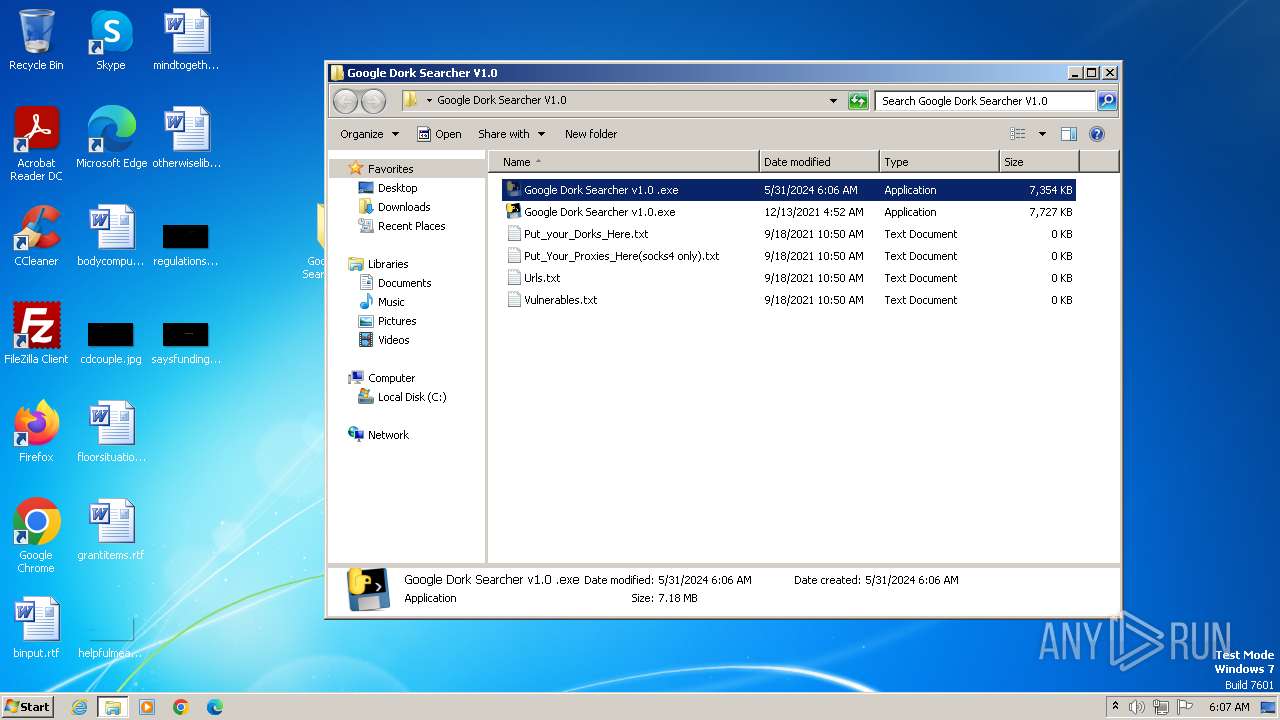Open address bar history dropdown arrow

[x=833, y=100]
